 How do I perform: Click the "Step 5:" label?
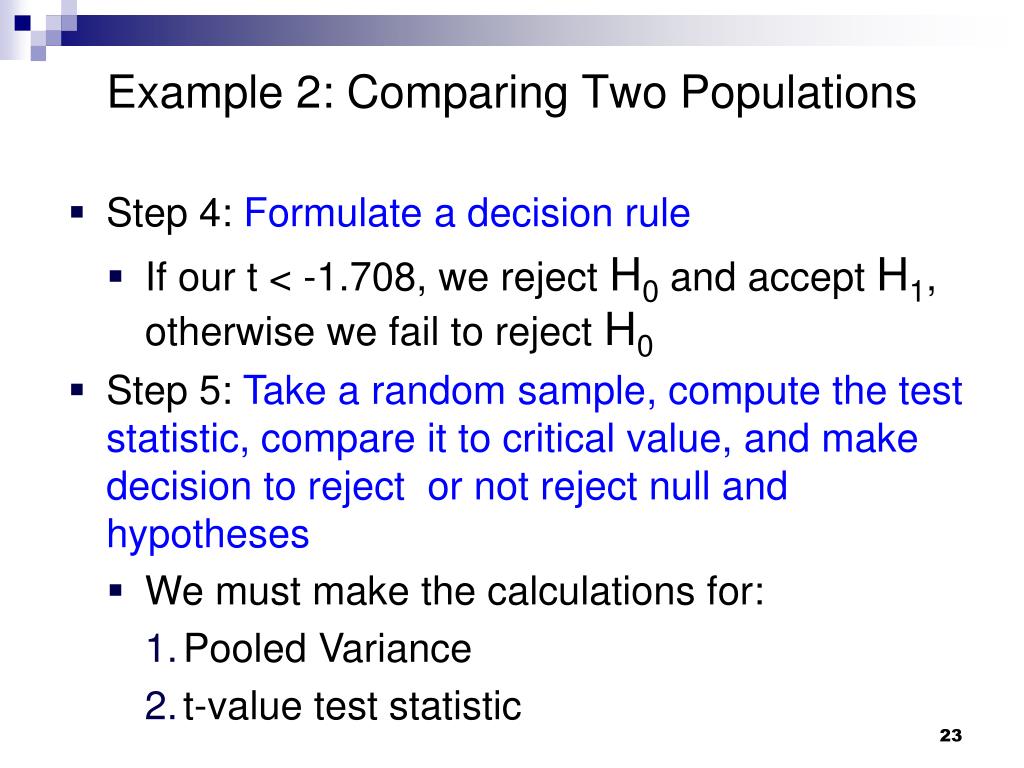170,391
